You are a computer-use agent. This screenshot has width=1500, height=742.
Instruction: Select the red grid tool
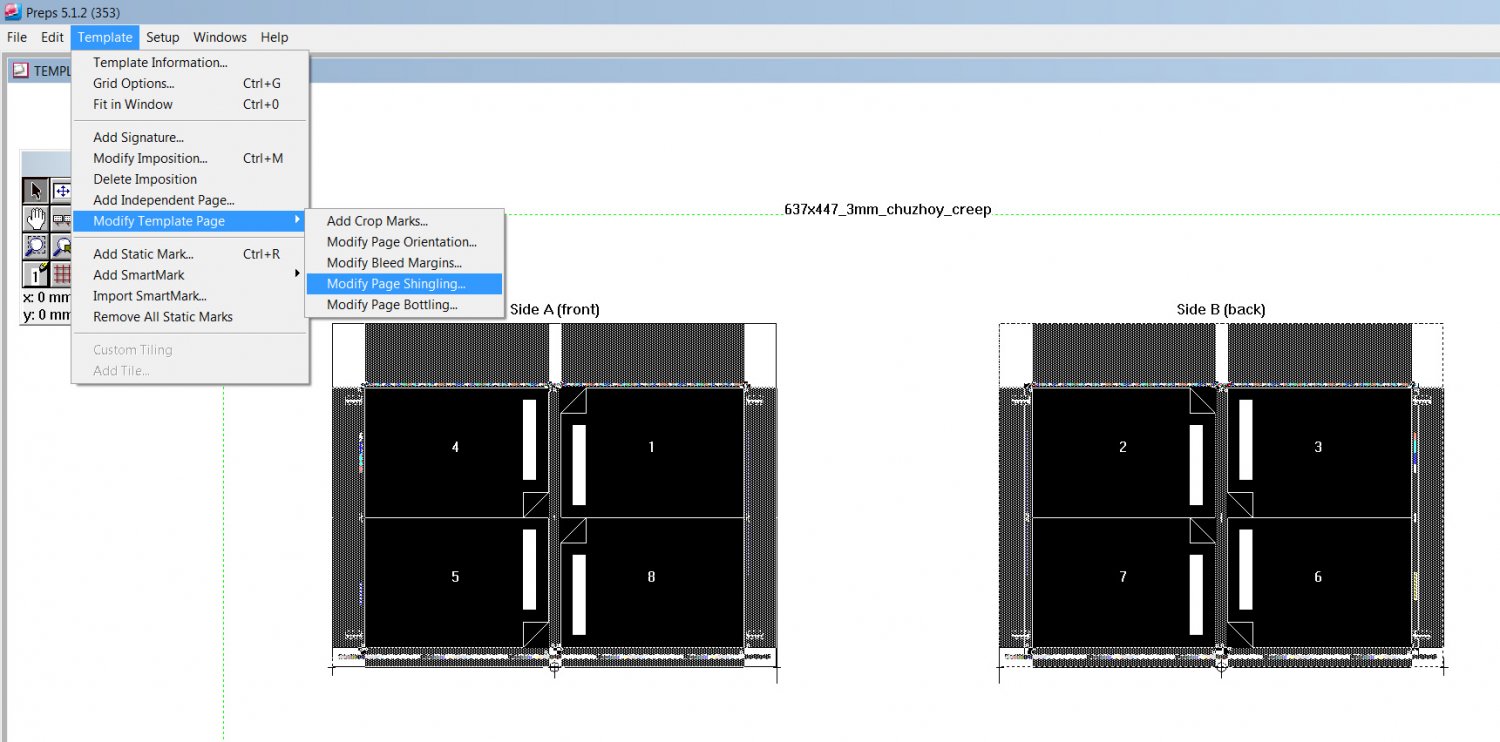61,274
